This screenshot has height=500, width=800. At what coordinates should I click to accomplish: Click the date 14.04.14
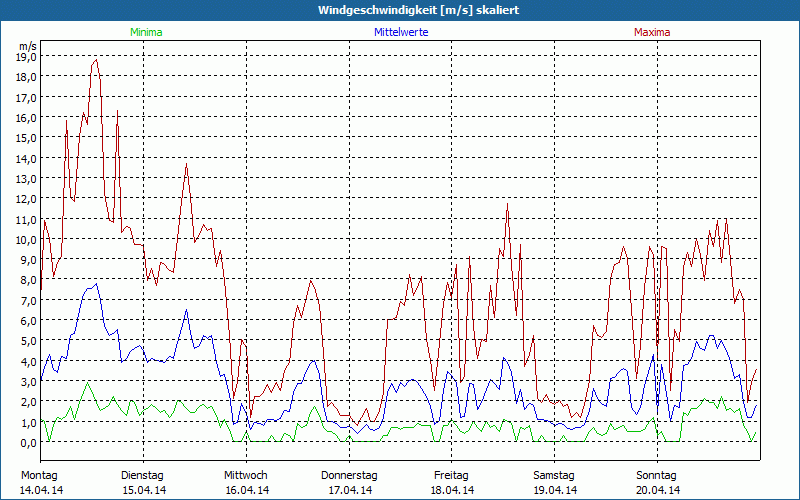tap(41, 490)
